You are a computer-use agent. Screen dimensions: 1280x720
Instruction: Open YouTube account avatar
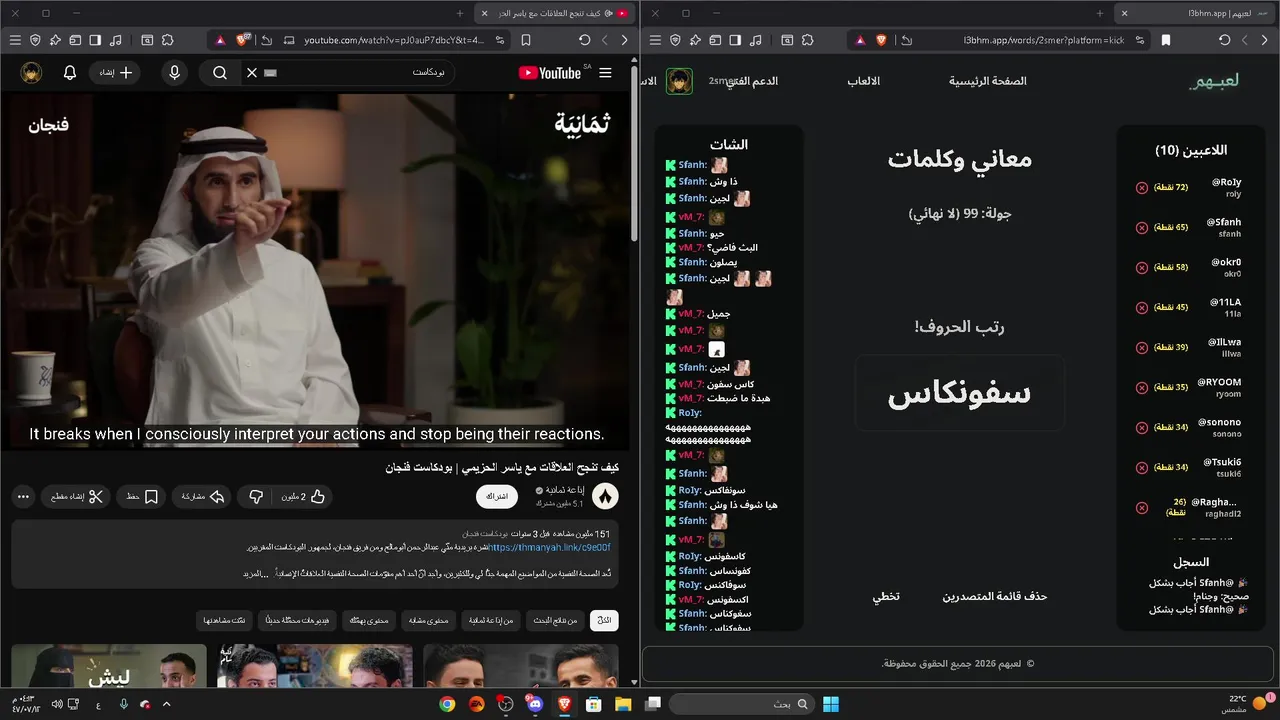(31, 73)
